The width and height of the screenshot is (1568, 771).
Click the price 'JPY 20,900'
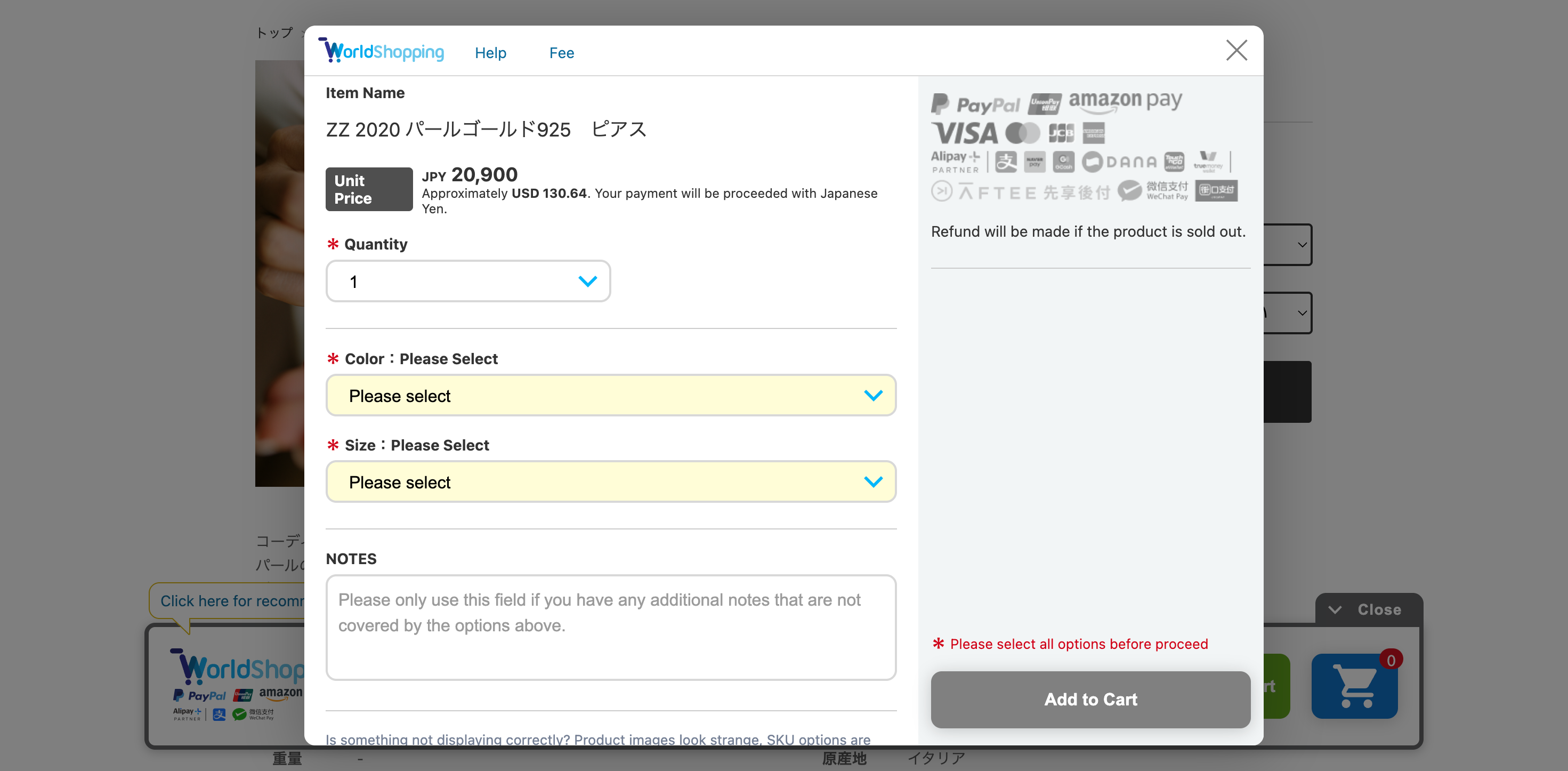point(470,175)
